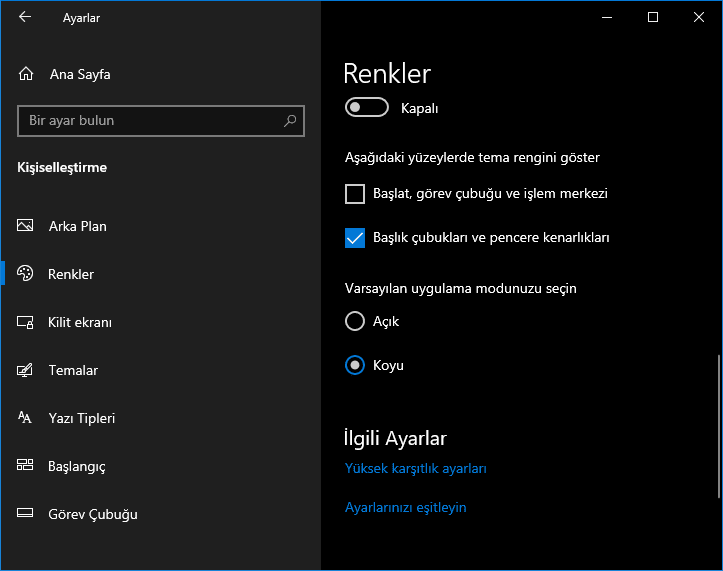
Task: Click the search magnifier icon
Action: (290, 121)
